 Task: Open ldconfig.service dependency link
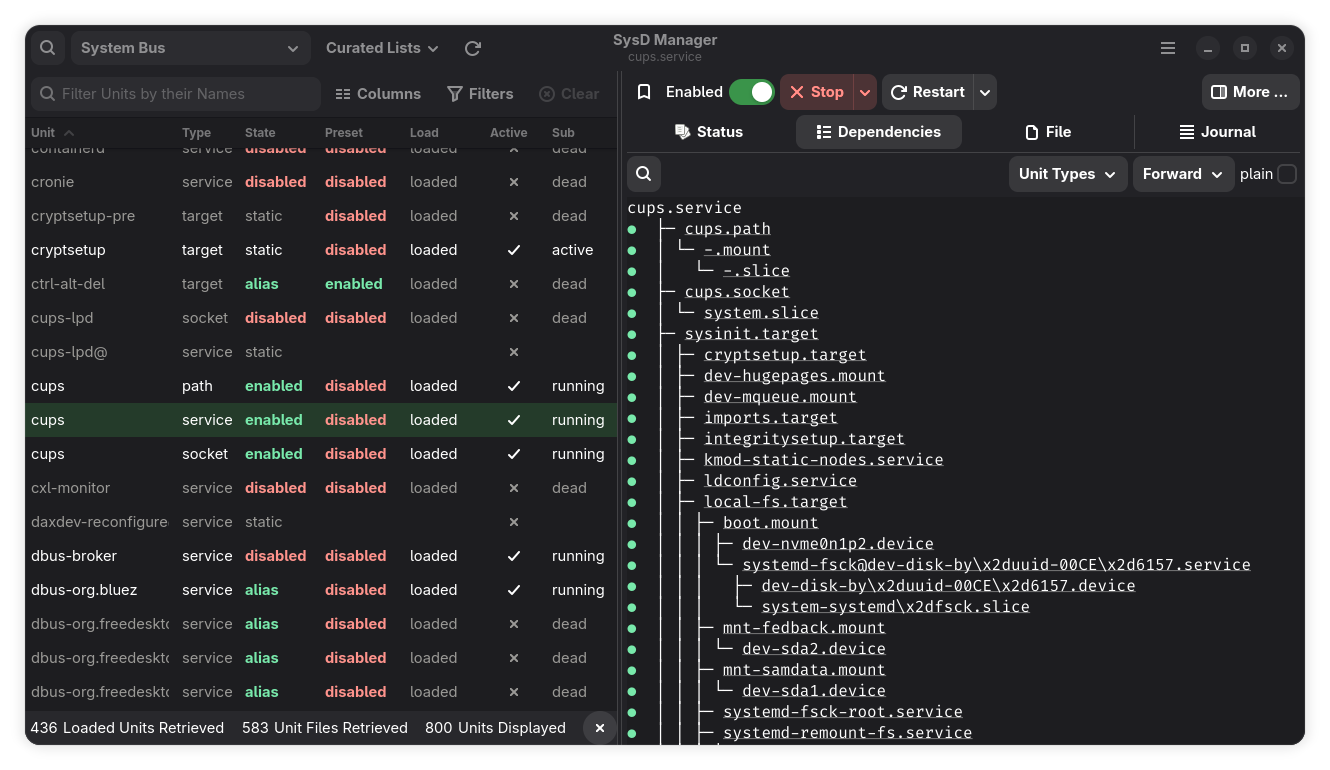pos(780,481)
